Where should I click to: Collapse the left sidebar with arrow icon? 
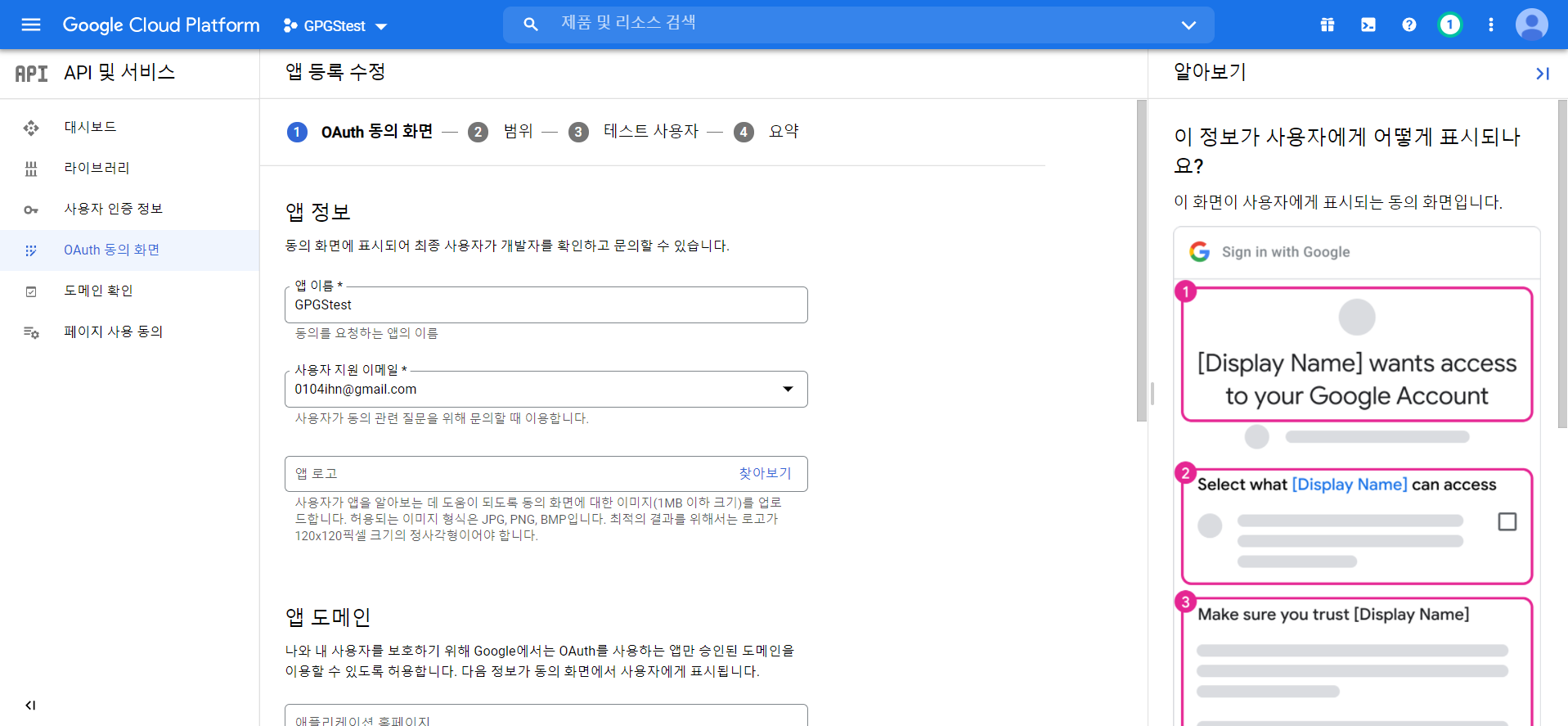(30, 706)
